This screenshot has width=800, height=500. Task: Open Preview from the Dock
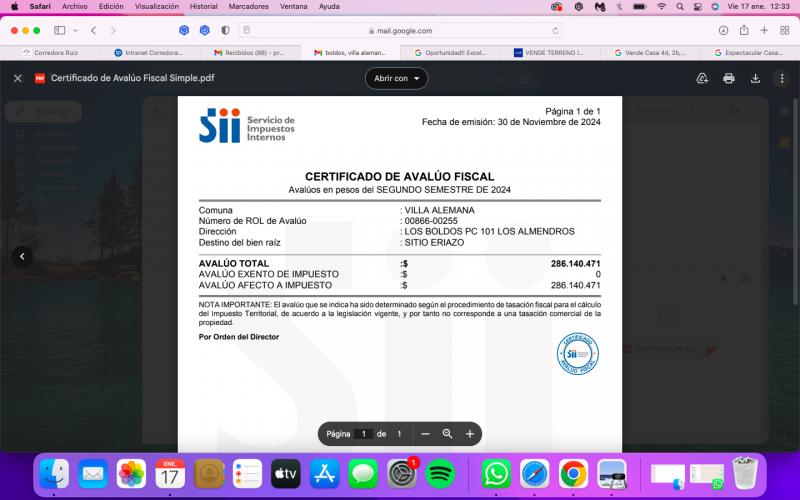pyautogui.click(x=612, y=474)
